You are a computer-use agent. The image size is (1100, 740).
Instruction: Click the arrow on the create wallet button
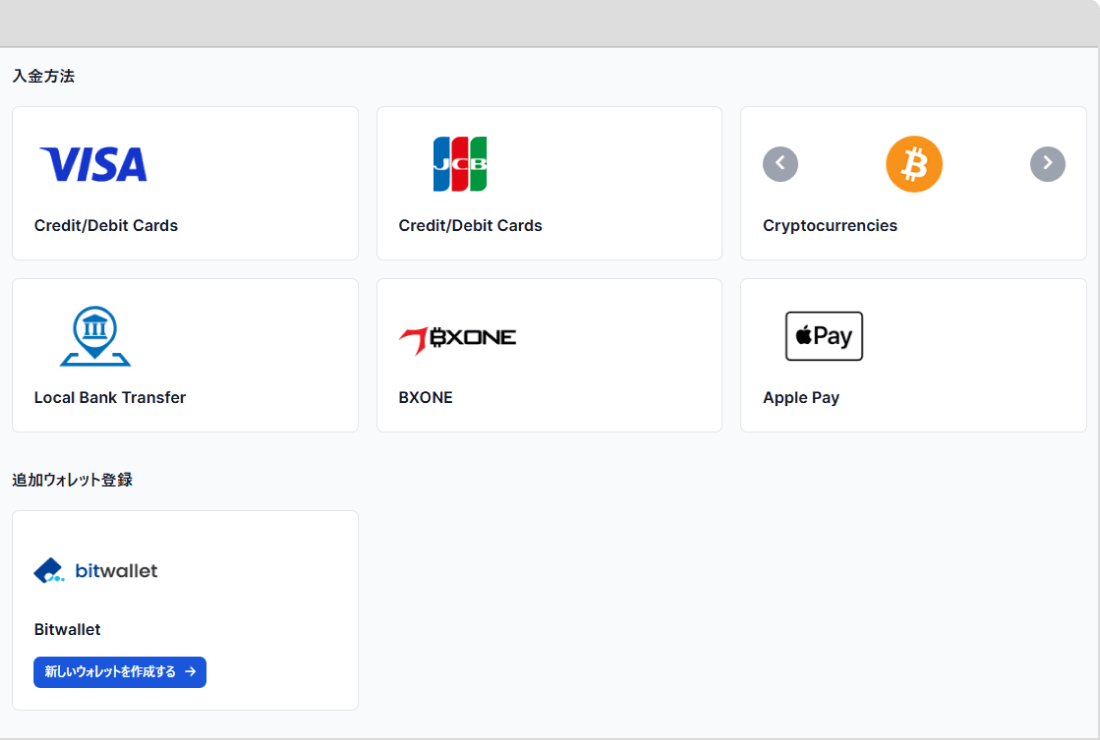pyautogui.click(x=190, y=672)
